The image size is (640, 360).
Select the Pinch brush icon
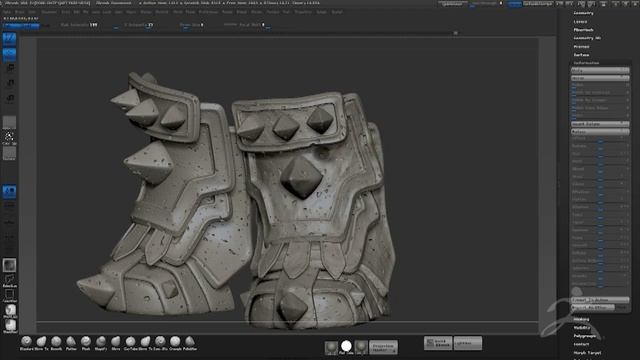point(86,341)
